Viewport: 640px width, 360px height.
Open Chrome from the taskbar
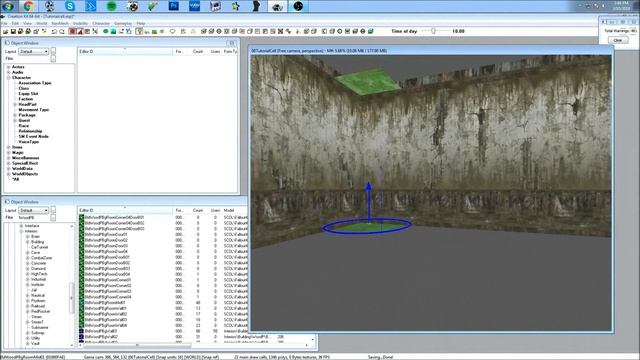pos(28,6)
